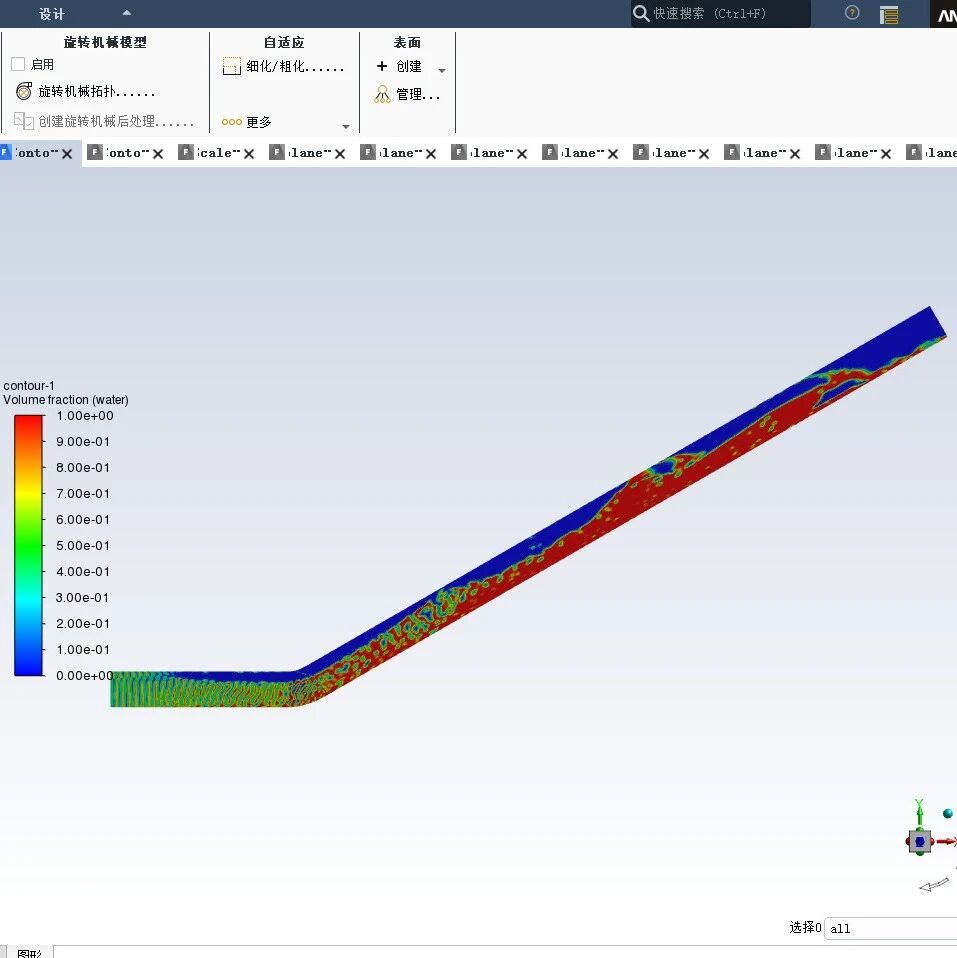Viewport: 957px width, 958px height.
Task: Click the white arrow below the axis triad
Action: (933, 885)
